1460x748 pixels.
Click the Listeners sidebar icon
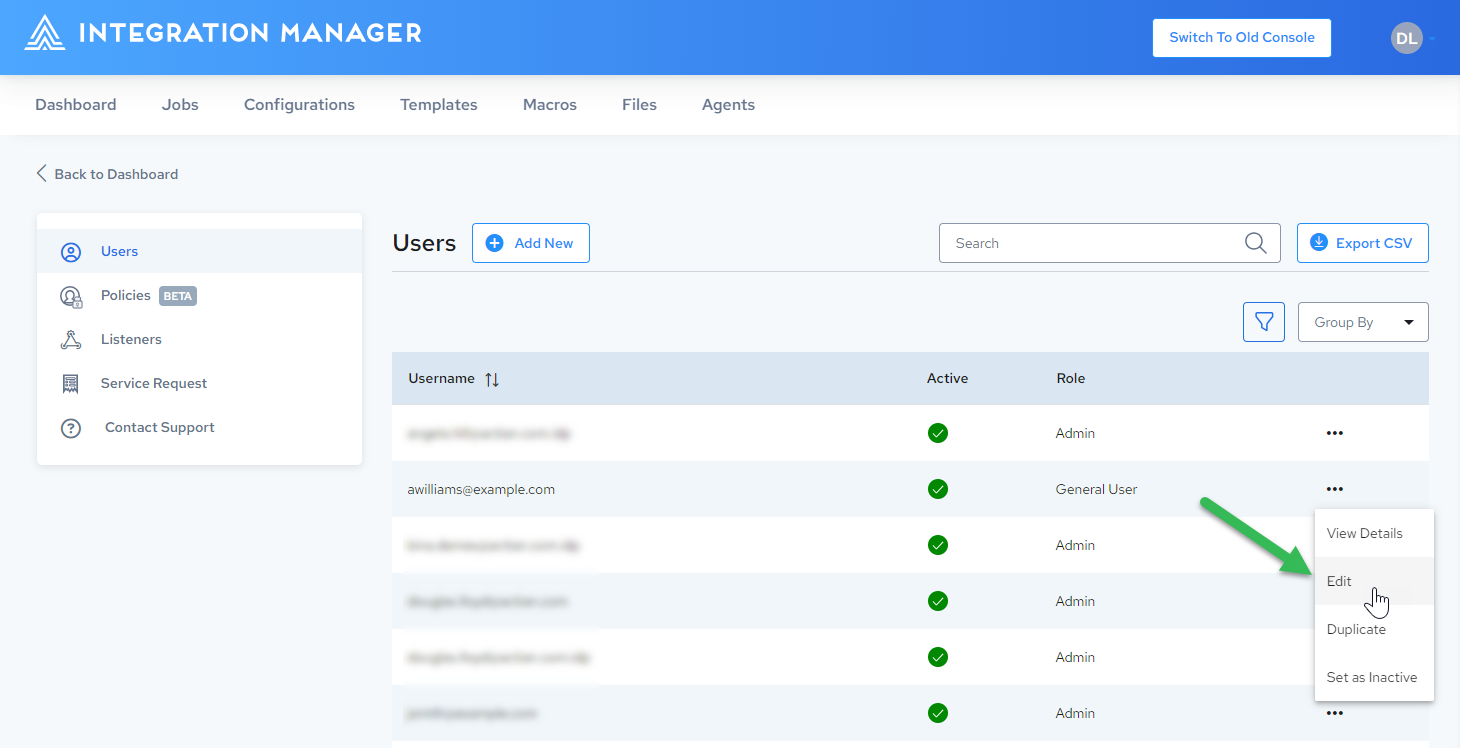point(71,340)
